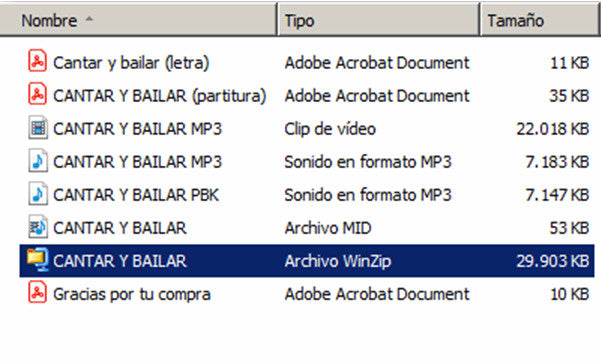Image resolution: width=601 pixels, height=362 pixels.
Task: Select Gracias por tu compra file name
Action: [132, 295]
